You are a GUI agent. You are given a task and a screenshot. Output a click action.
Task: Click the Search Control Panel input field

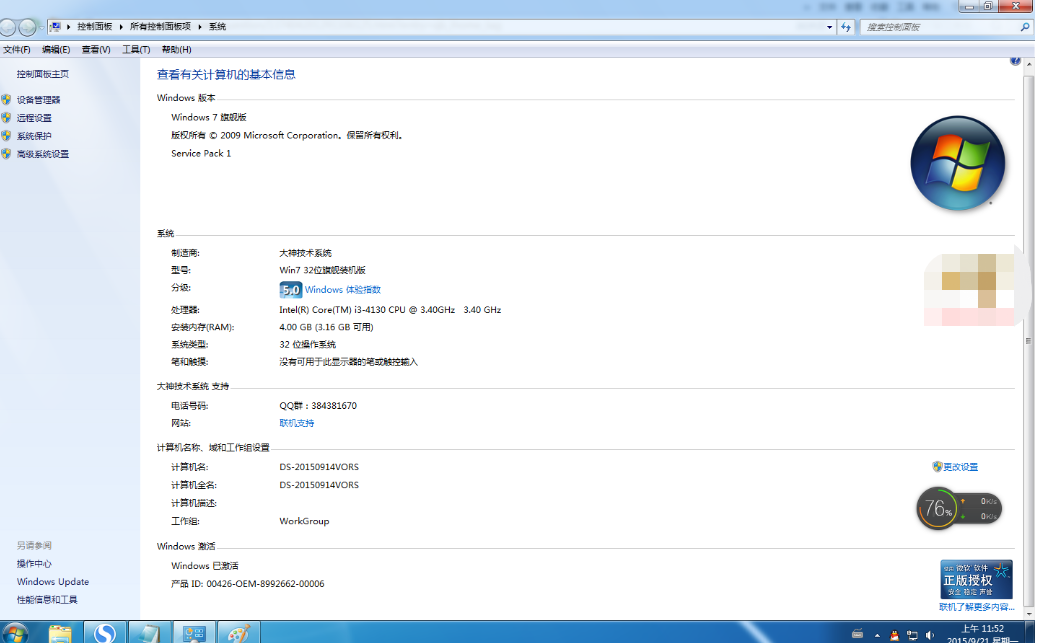(x=939, y=27)
